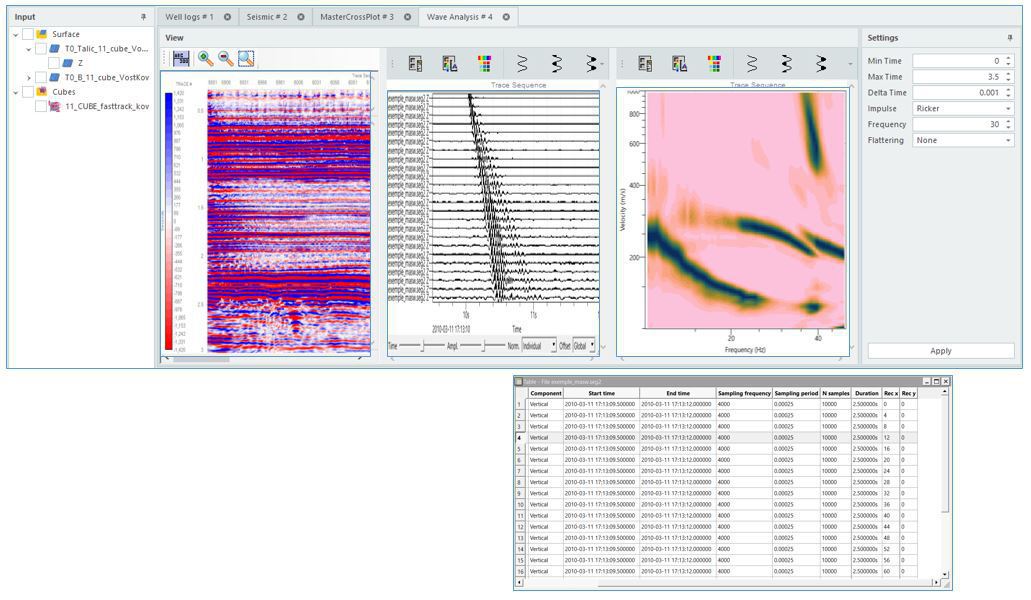Click the image annotation icon in right toolbar
The width and height of the screenshot is (1031, 600).
pyautogui.click(x=679, y=64)
